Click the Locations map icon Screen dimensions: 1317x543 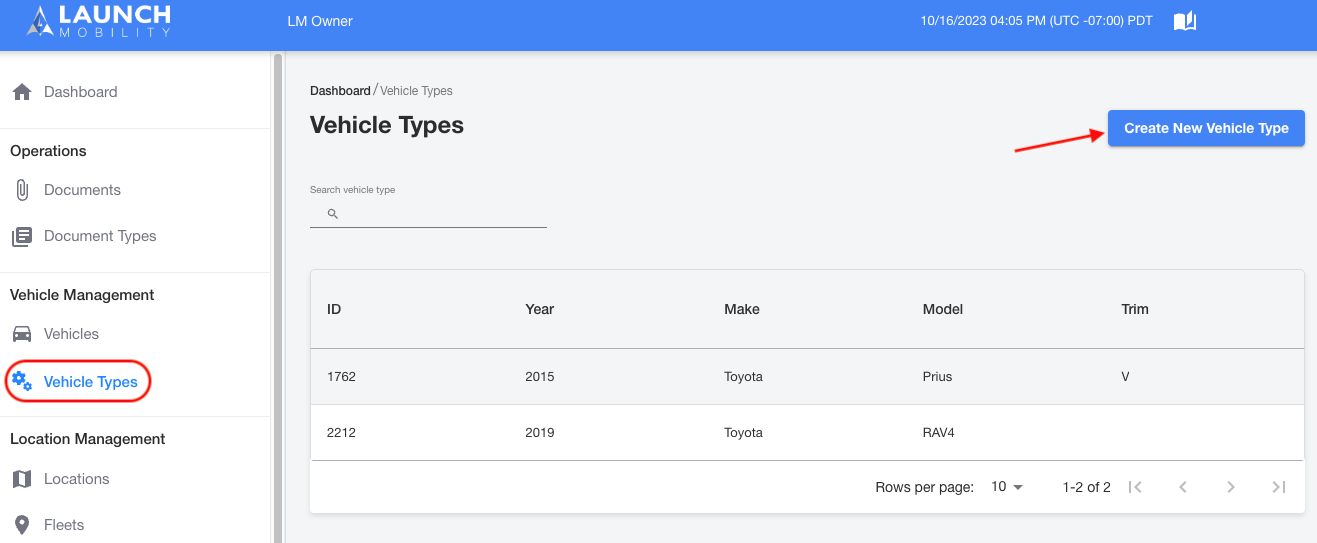click(22, 479)
